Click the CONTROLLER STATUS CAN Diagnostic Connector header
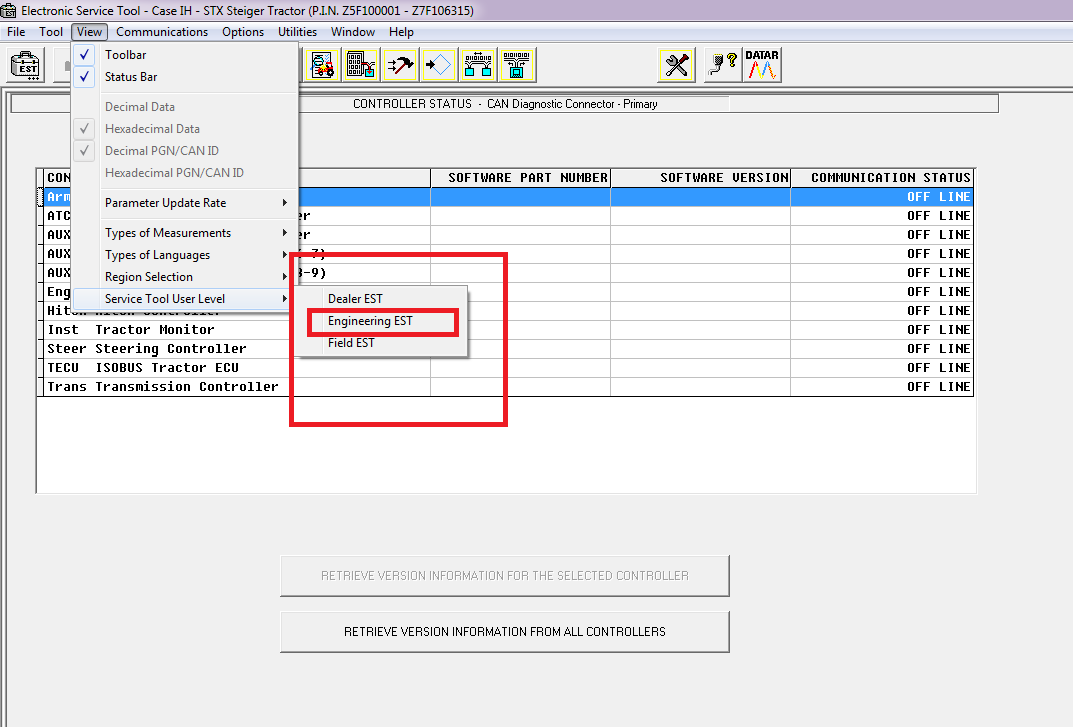 (505, 104)
